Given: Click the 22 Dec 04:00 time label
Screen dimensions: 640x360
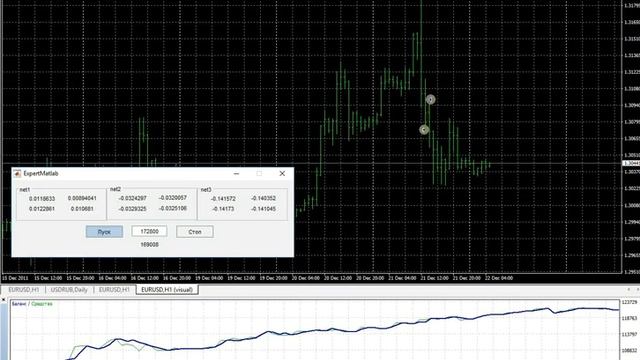Looking at the screenshot, I should [x=499, y=278].
